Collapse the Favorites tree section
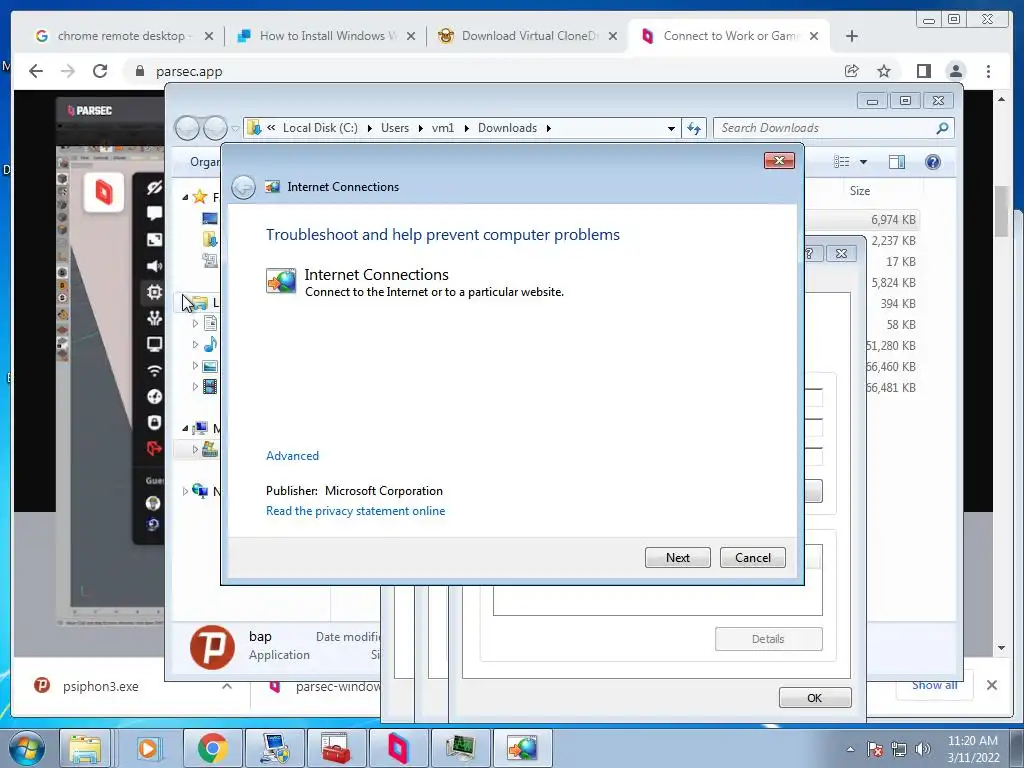The height and width of the screenshot is (768, 1024). [185, 197]
